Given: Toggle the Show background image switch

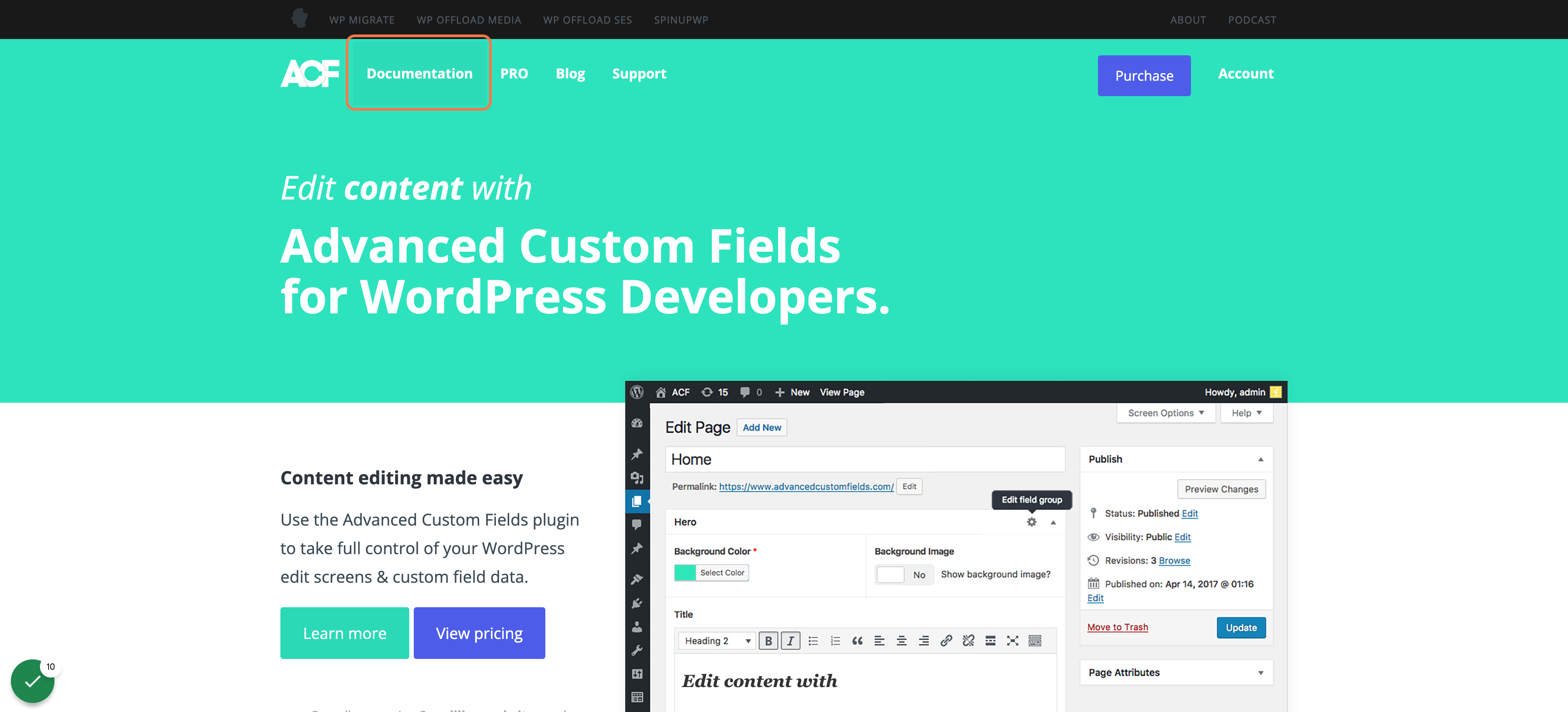Looking at the screenshot, I should 904,575.
